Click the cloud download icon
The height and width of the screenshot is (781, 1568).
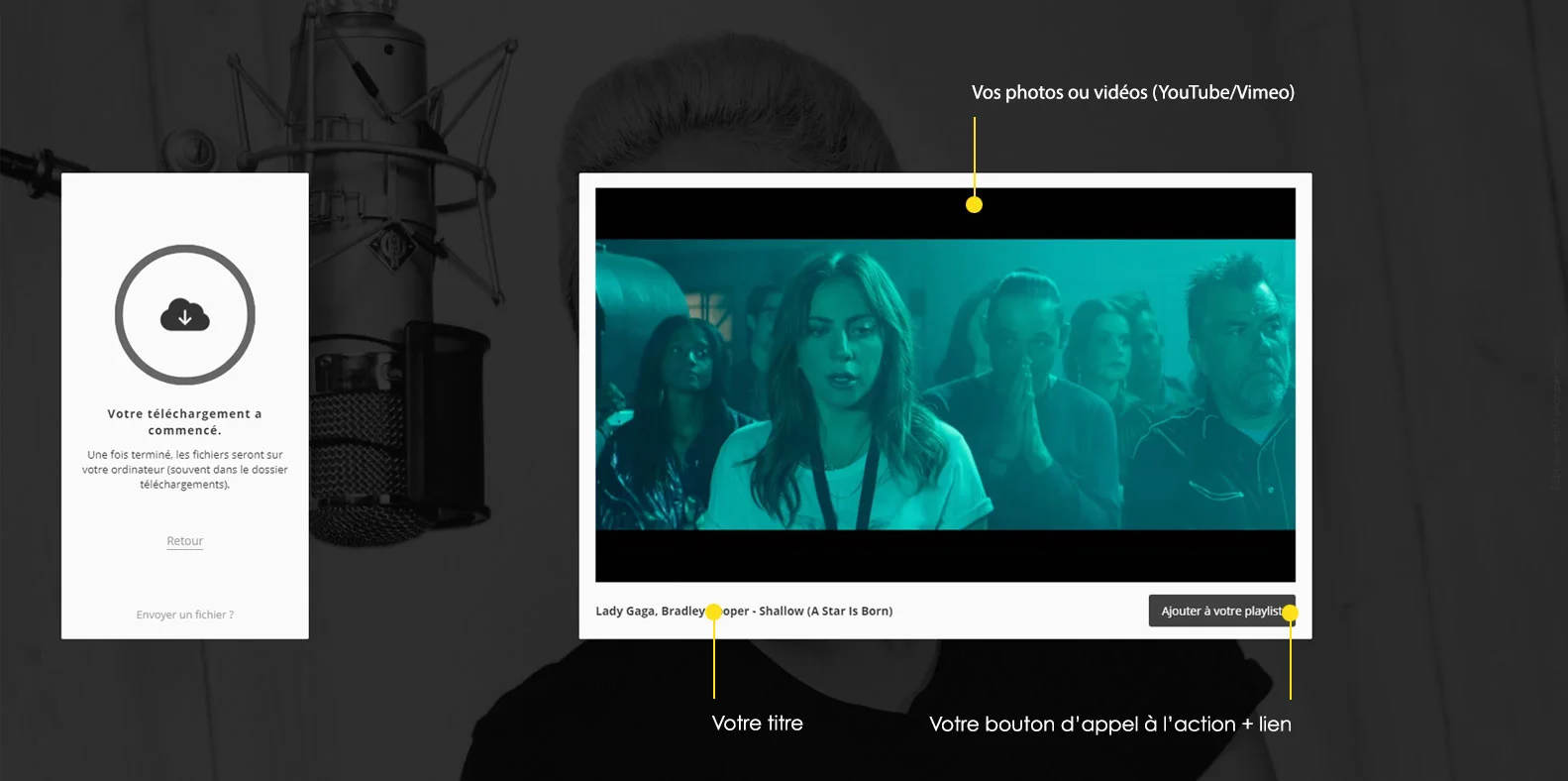coord(185,315)
